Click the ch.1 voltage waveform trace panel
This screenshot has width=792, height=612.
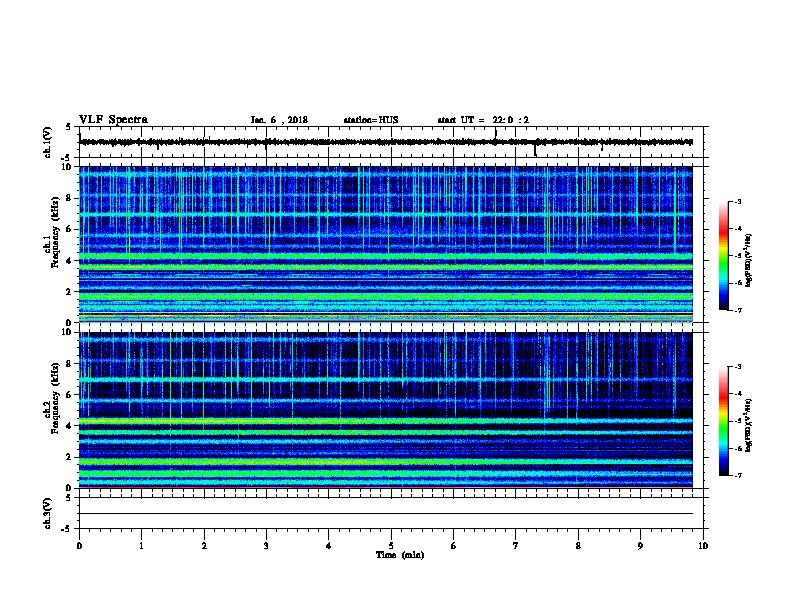[x=391, y=142]
